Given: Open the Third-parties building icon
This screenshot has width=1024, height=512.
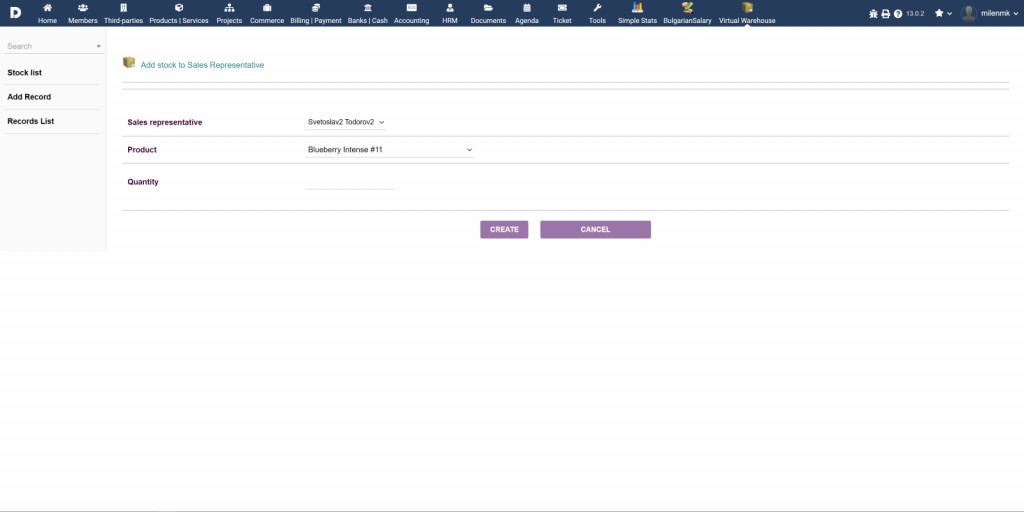Looking at the screenshot, I should coord(123,8).
